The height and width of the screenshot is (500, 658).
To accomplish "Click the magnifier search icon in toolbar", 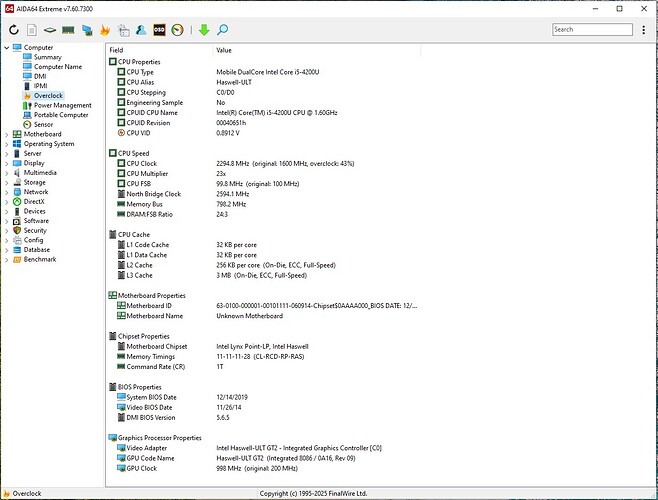I will [222, 30].
